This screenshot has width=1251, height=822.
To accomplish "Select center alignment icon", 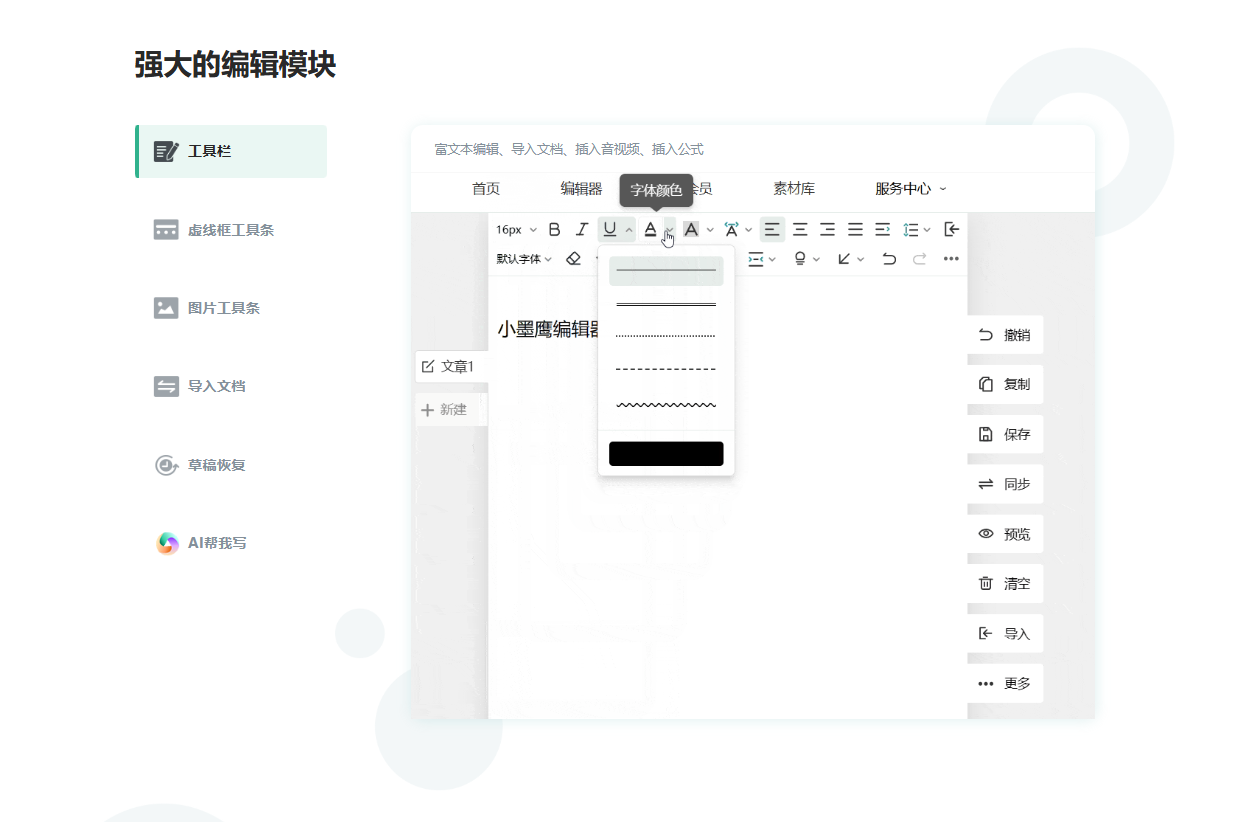I will [800, 230].
